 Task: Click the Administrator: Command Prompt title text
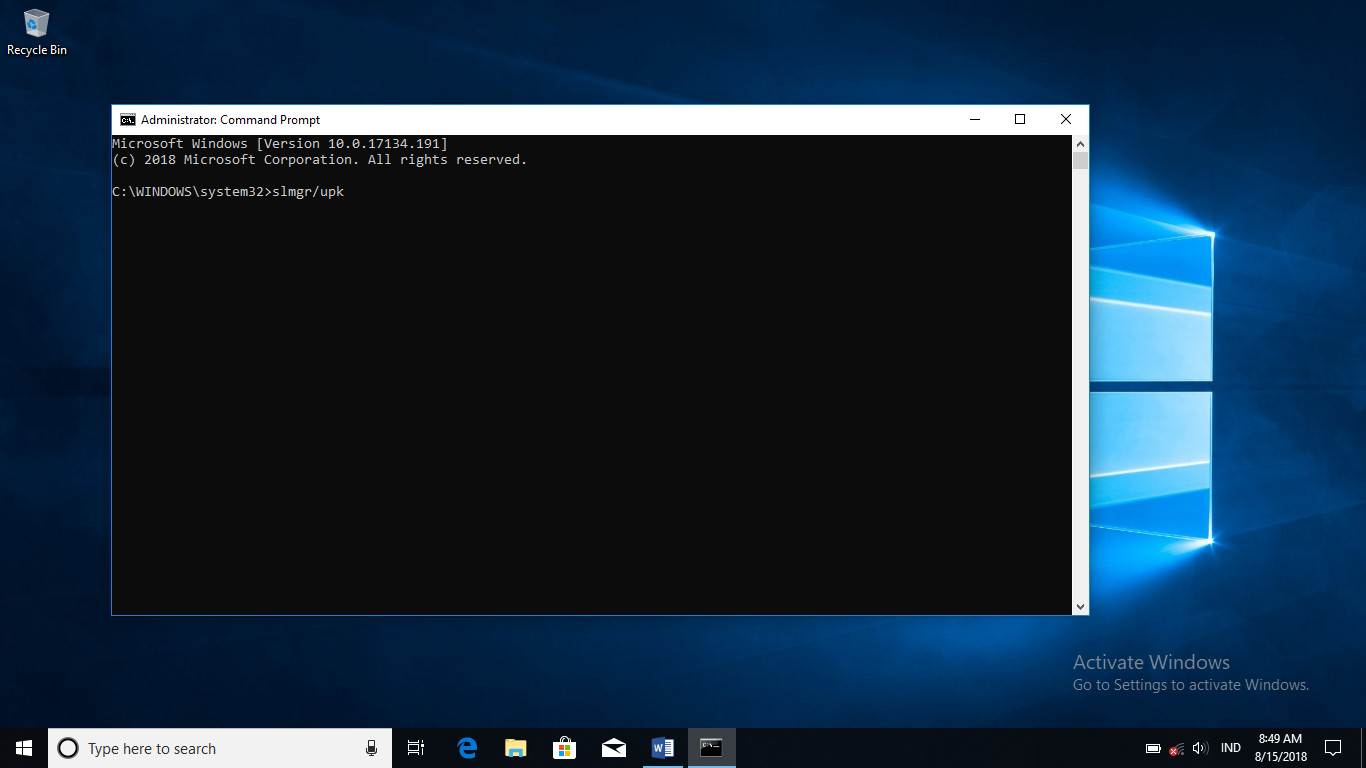231,120
